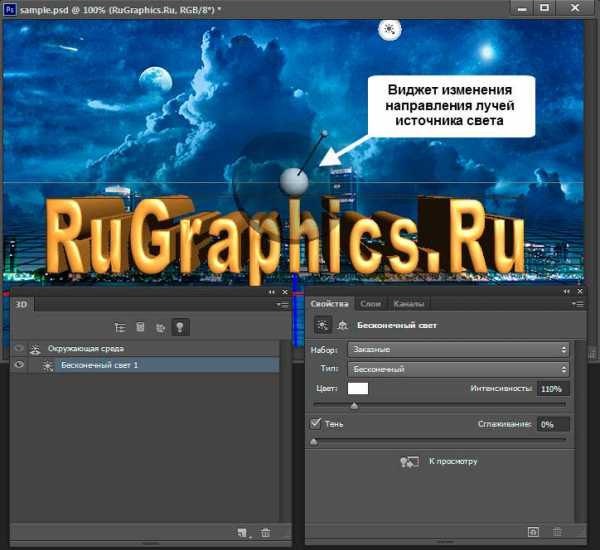Viewport: 600px width, 550px height.
Task: Click the light properties icon beside Бесконечный свет title
Action: click(323, 326)
